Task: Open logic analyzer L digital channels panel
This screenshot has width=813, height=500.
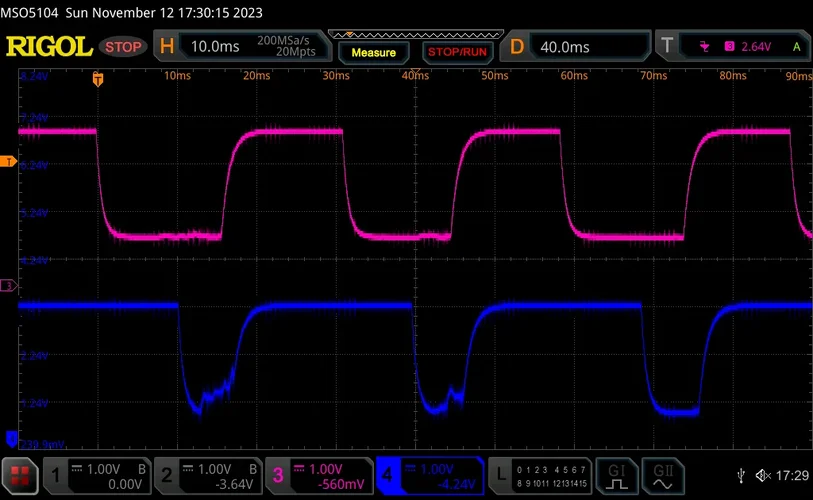Action: 540,476
